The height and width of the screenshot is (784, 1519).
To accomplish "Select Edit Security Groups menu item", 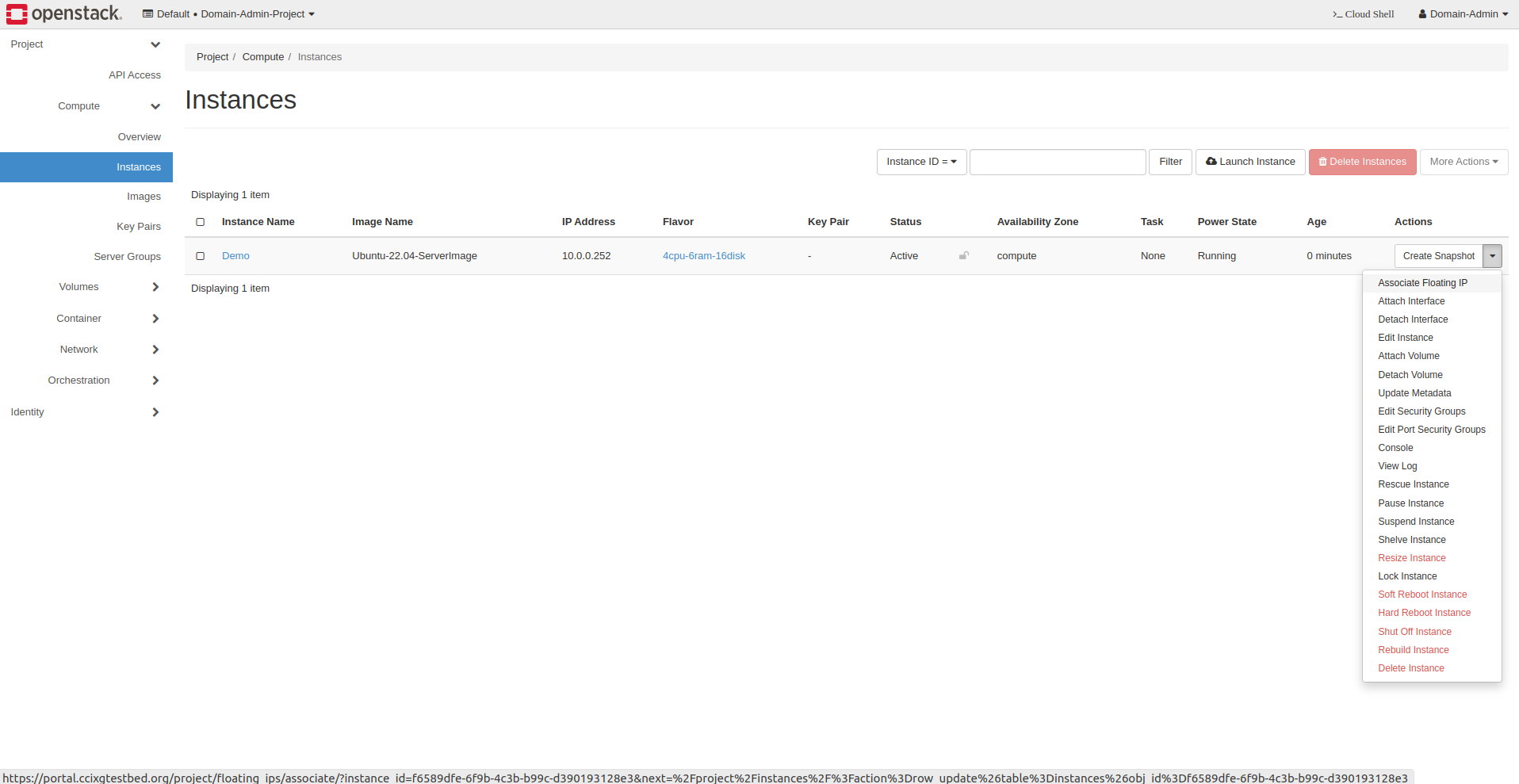I will [1421, 411].
